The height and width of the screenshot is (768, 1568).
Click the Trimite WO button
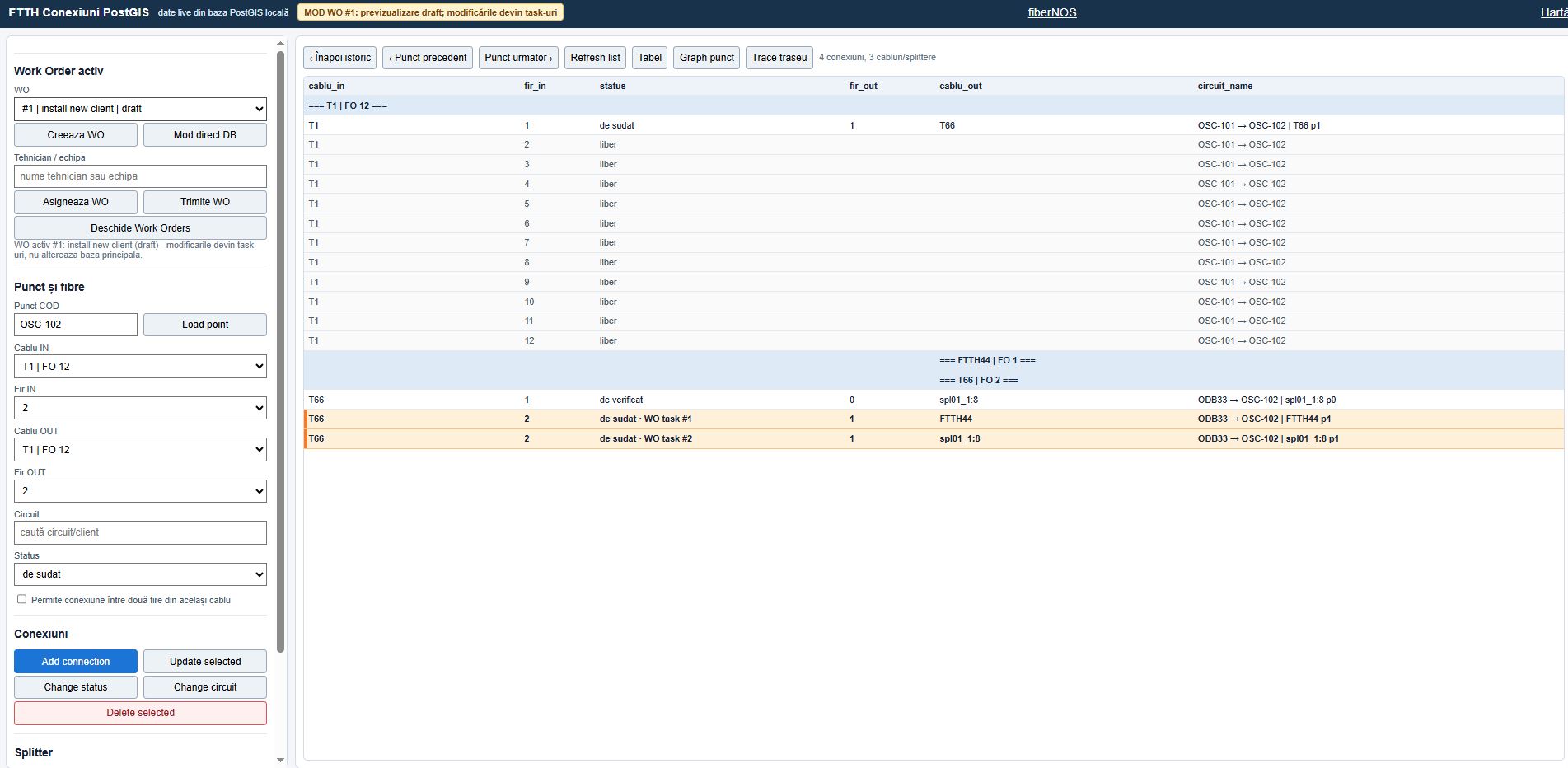(205, 202)
